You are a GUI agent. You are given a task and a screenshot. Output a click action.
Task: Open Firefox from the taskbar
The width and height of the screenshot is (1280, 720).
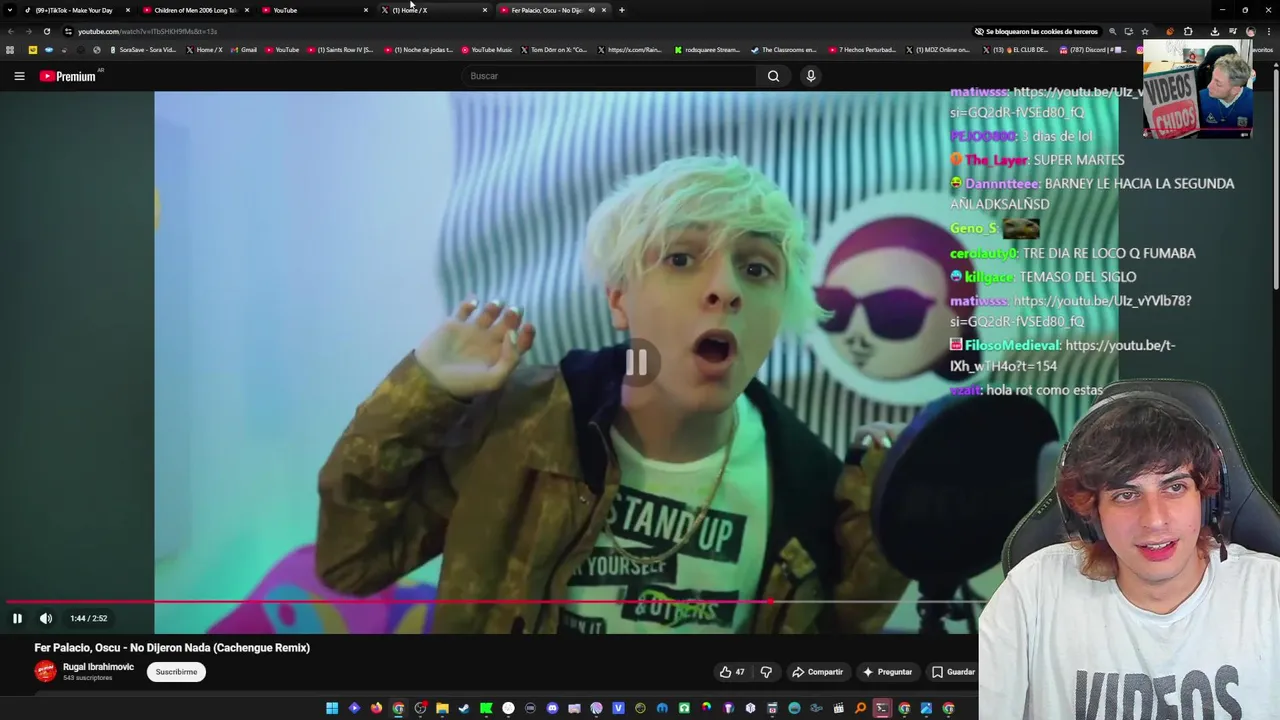(x=376, y=708)
